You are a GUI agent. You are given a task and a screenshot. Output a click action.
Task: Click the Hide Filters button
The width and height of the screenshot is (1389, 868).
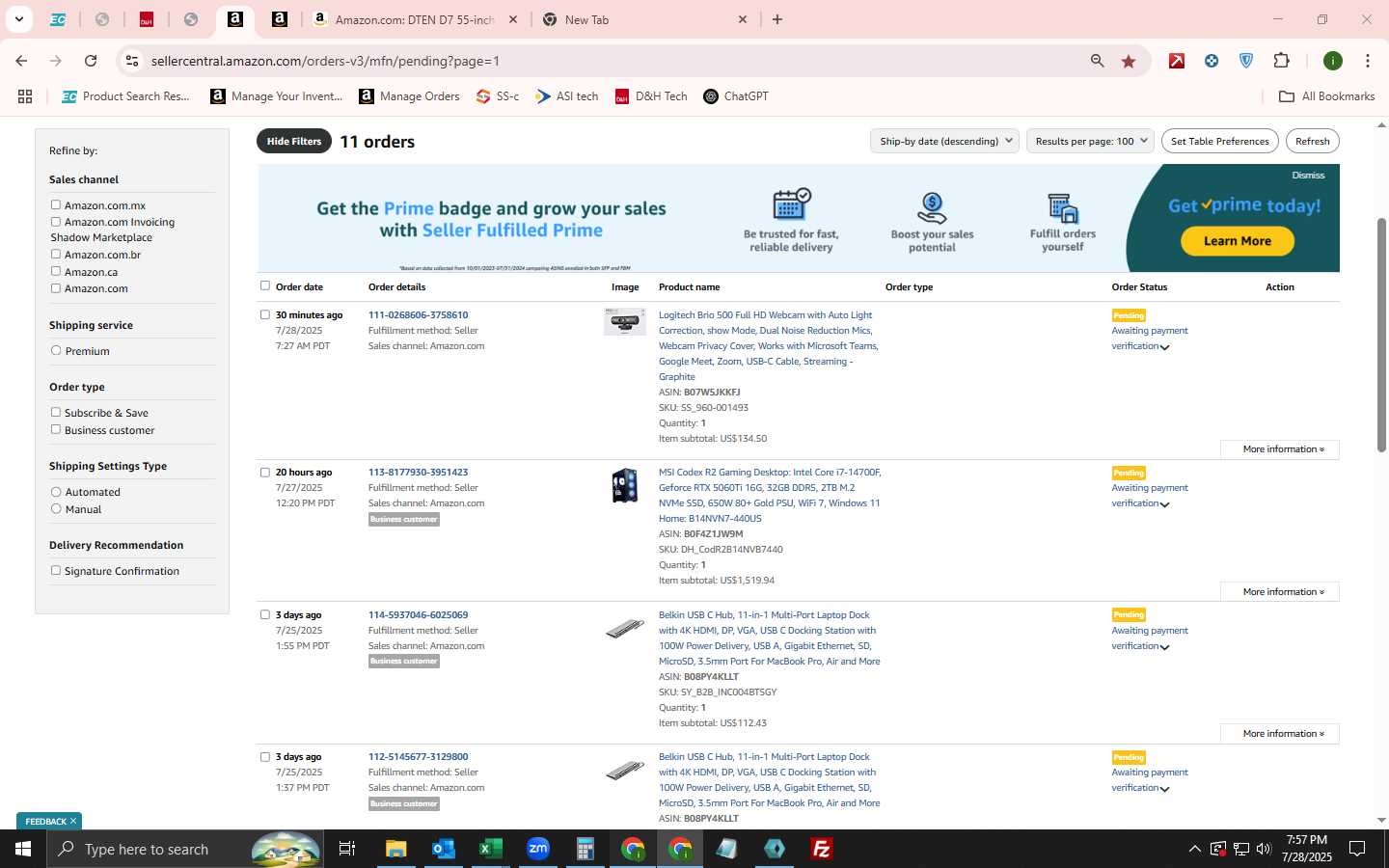tap(294, 141)
